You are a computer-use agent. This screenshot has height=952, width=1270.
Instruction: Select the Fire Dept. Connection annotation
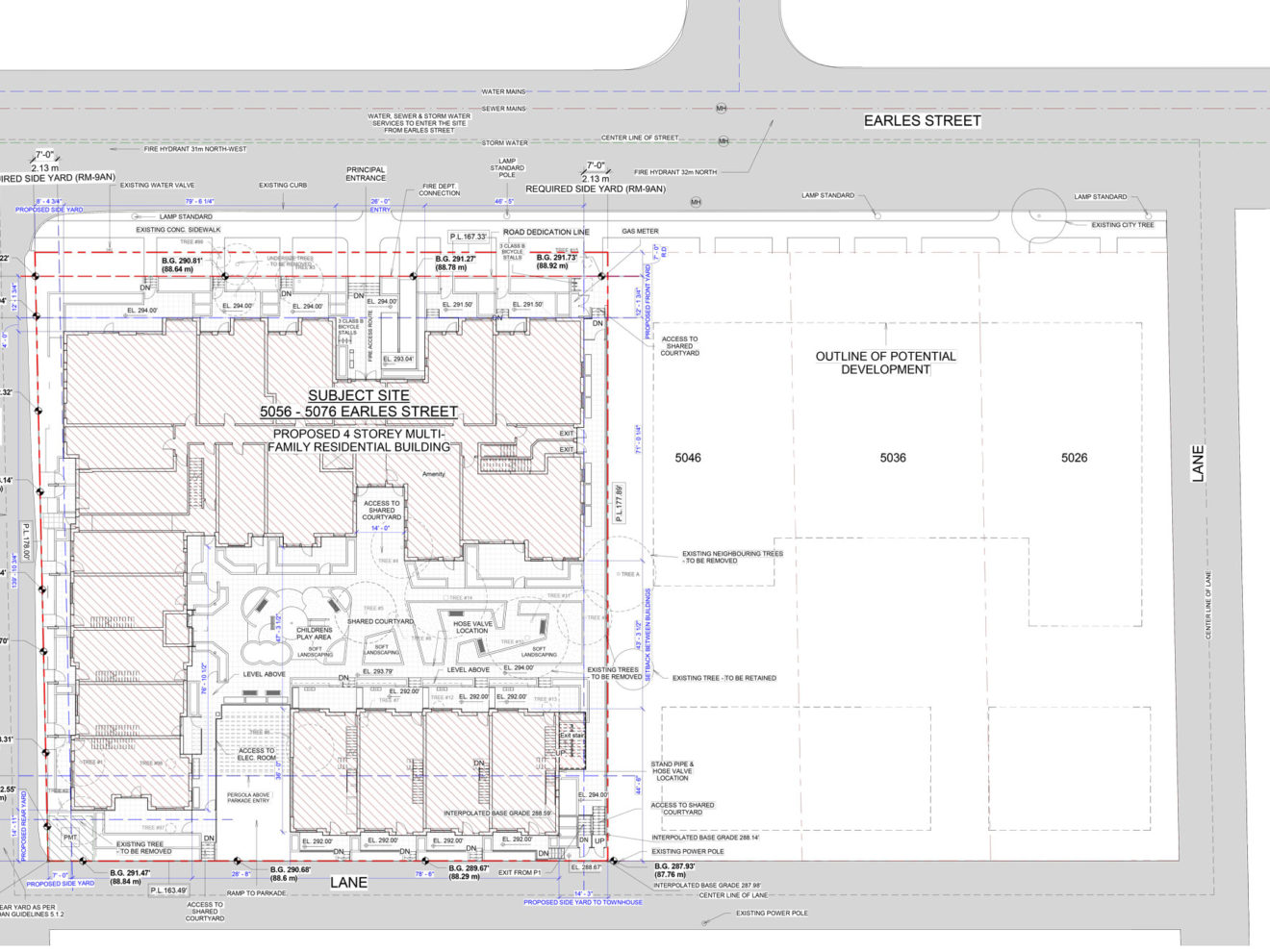pos(439,189)
